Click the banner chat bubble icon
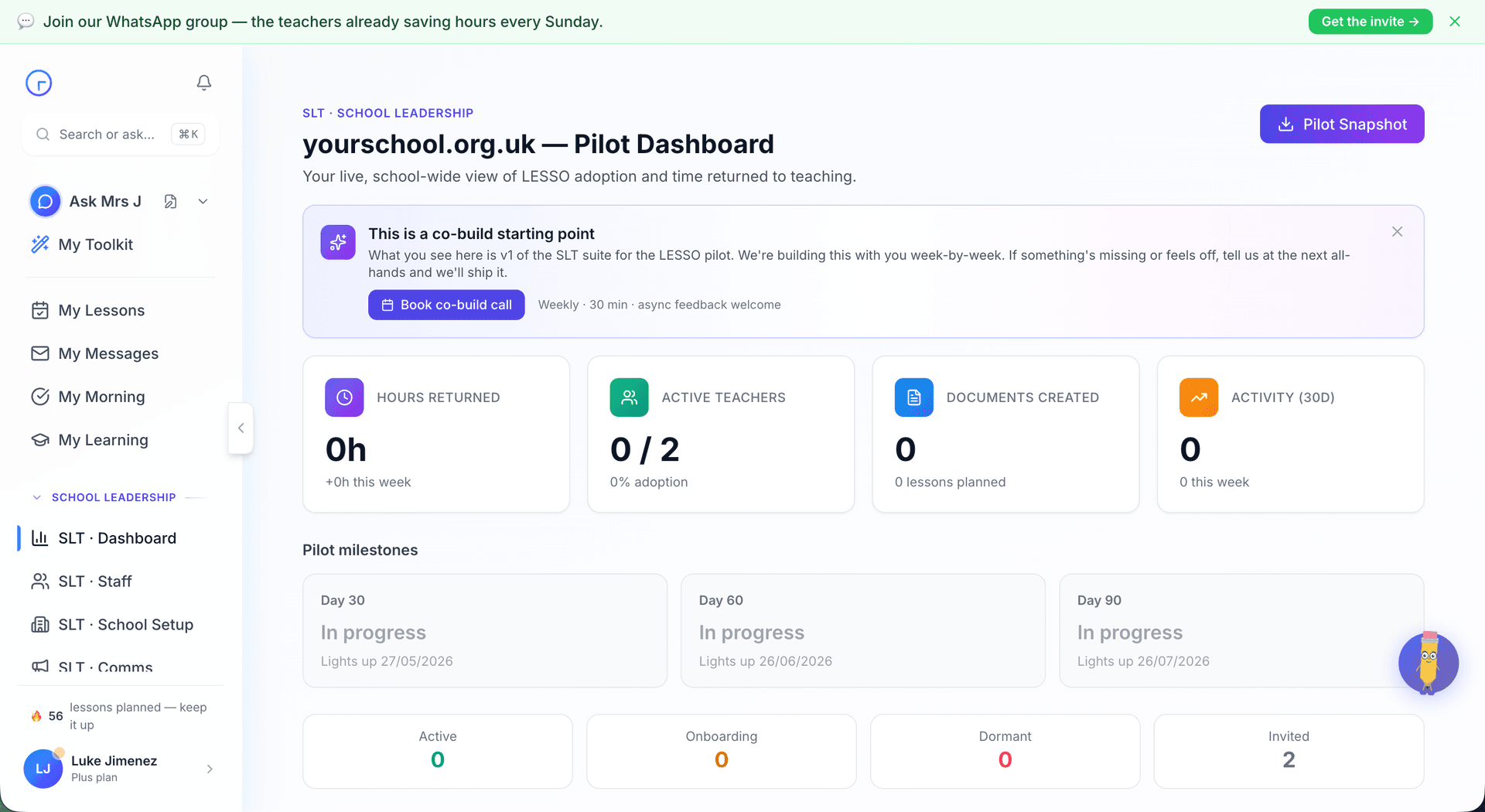The image size is (1485, 812). click(26, 22)
